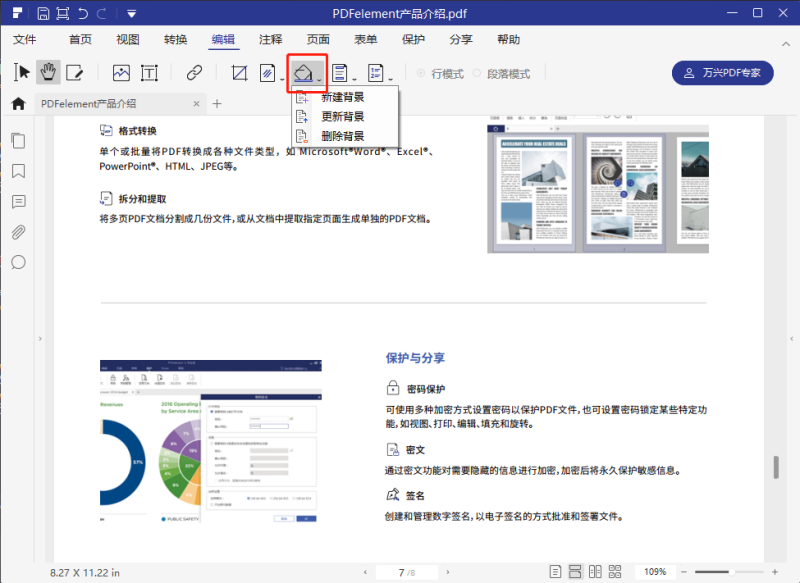Select the Add Text tool
This screenshot has height=583, width=800.
point(149,73)
